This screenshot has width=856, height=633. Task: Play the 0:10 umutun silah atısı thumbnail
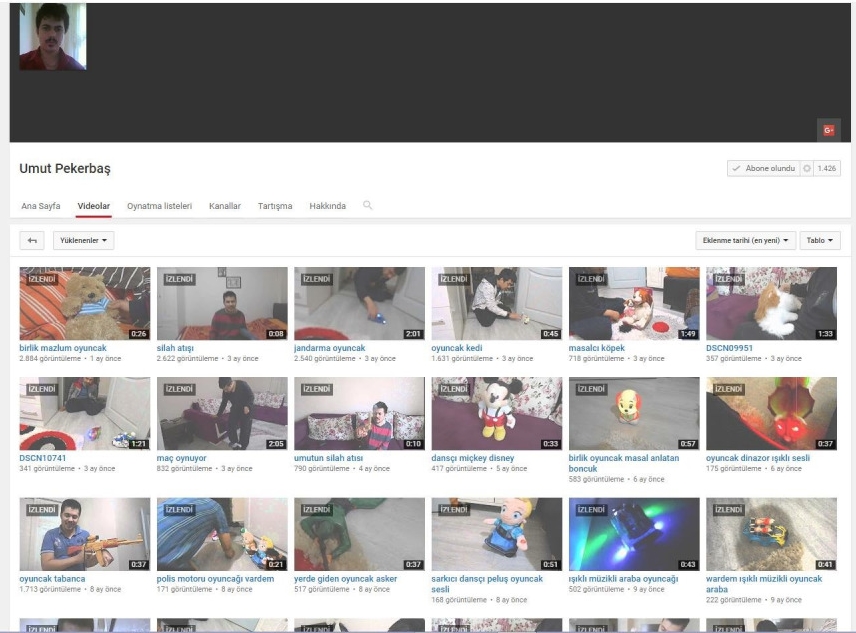[359, 414]
